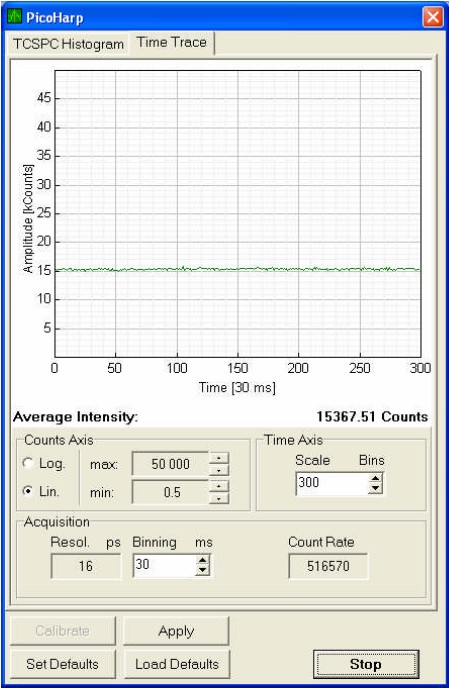This screenshot has width=449, height=688.
Task: Click the Count Rate field showing 516570
Action: click(328, 566)
